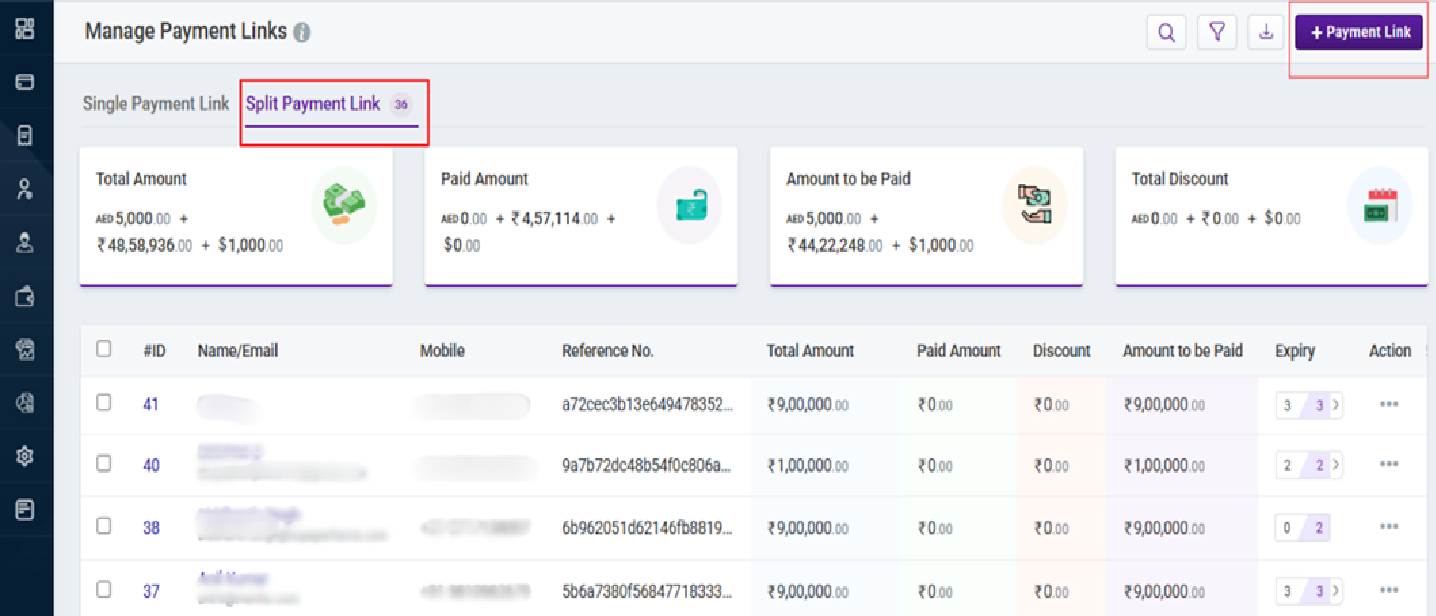
Task: Open three-dot action menu for ID 41
Action: click(1388, 404)
